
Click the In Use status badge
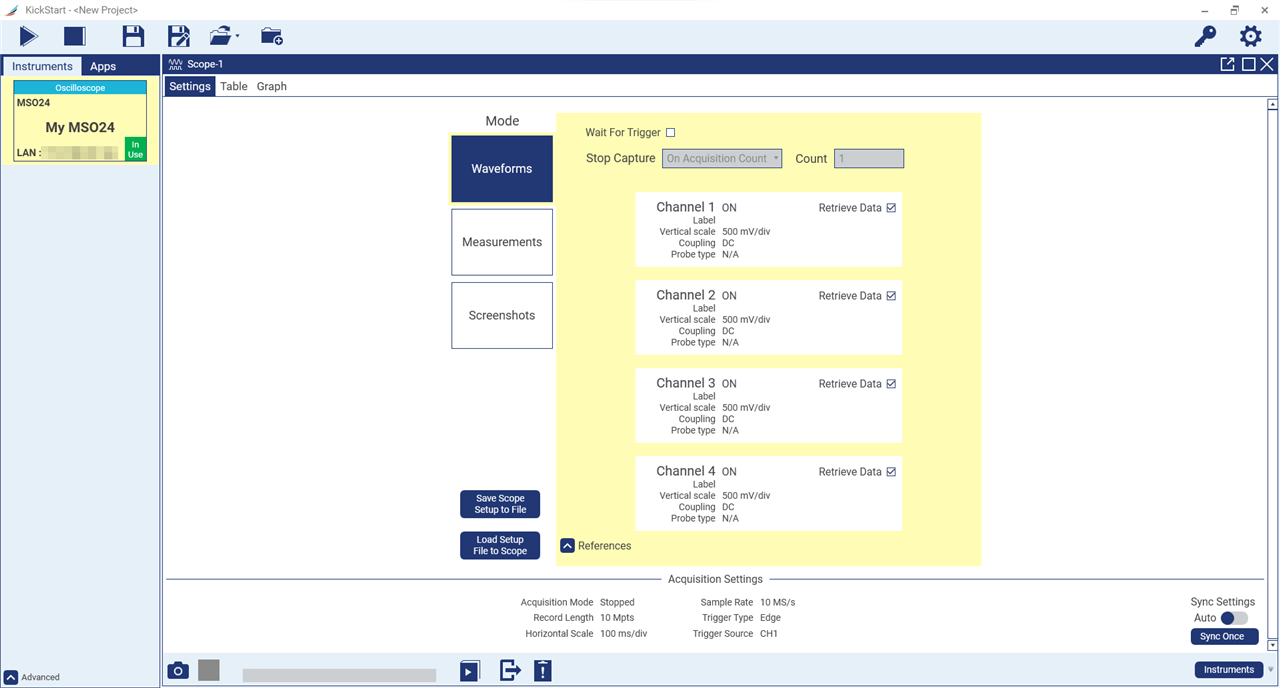coord(135,149)
